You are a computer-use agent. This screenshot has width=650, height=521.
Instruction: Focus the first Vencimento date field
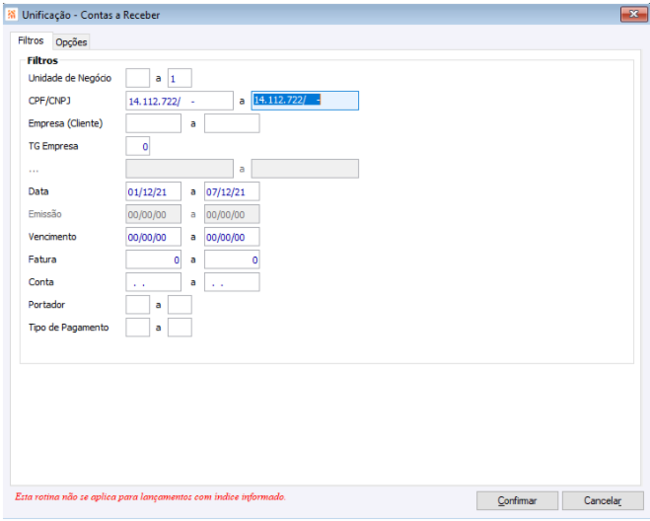153,237
